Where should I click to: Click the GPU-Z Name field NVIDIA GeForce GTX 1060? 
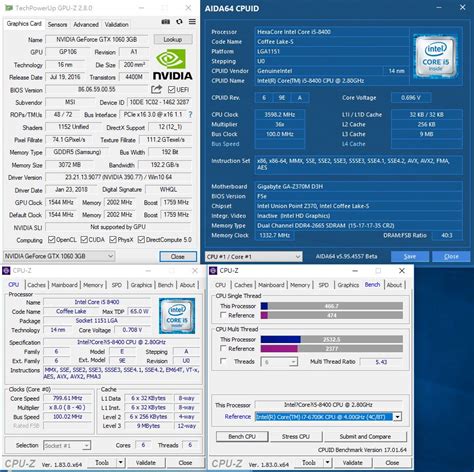(97, 39)
